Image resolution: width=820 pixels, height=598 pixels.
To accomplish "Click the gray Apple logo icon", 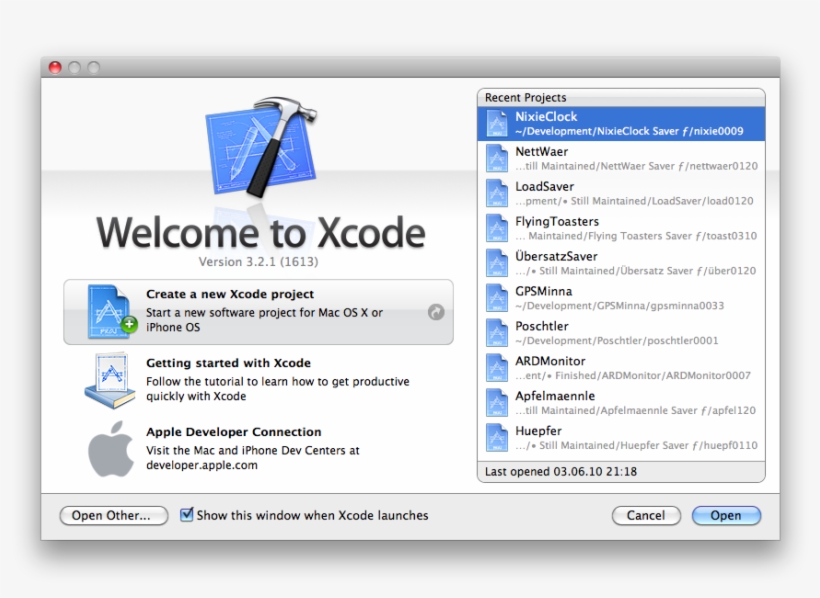I will coord(110,449).
